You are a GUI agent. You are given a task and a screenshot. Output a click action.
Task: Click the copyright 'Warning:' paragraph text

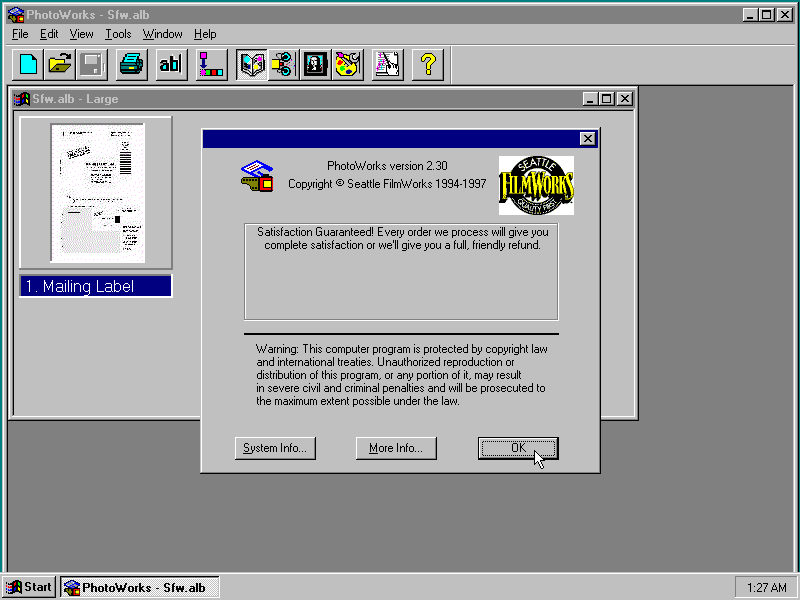point(401,375)
